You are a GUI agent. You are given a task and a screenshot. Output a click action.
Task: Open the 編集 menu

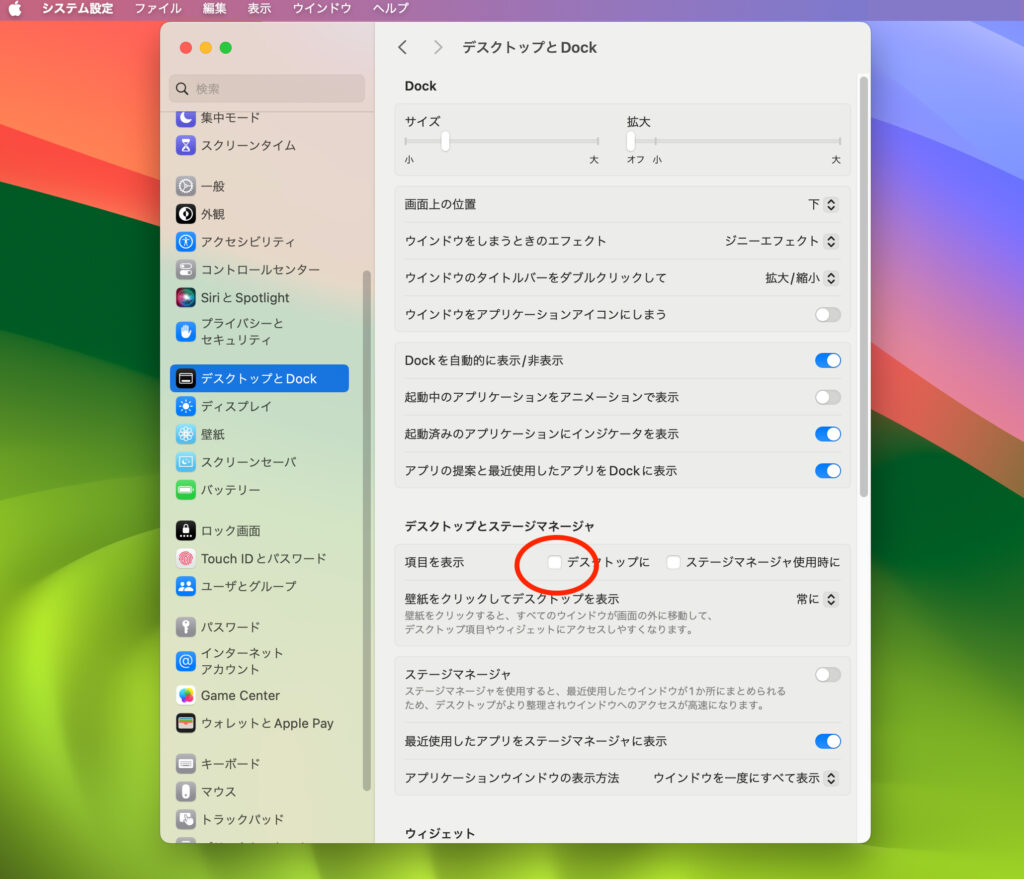tap(214, 8)
